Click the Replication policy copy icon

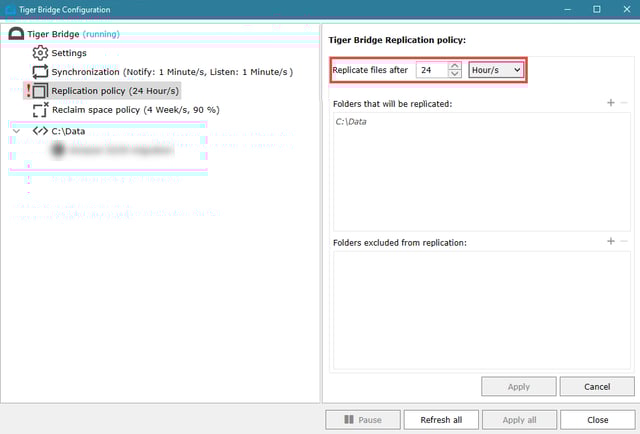click(x=40, y=91)
